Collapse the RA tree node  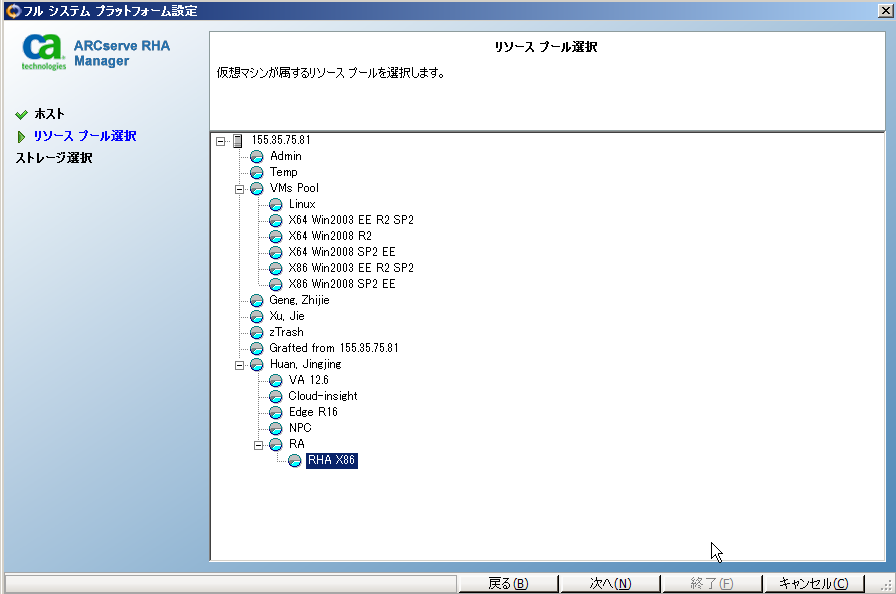click(258, 444)
